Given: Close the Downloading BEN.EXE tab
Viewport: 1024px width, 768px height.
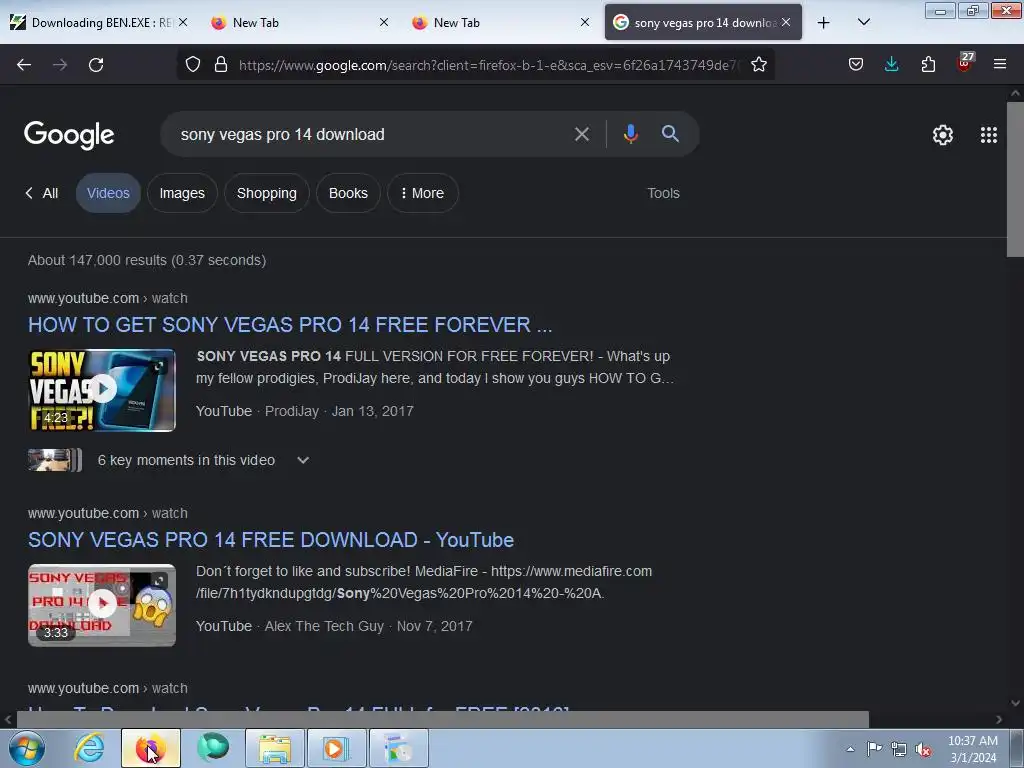Looking at the screenshot, I should pyautogui.click(x=184, y=22).
